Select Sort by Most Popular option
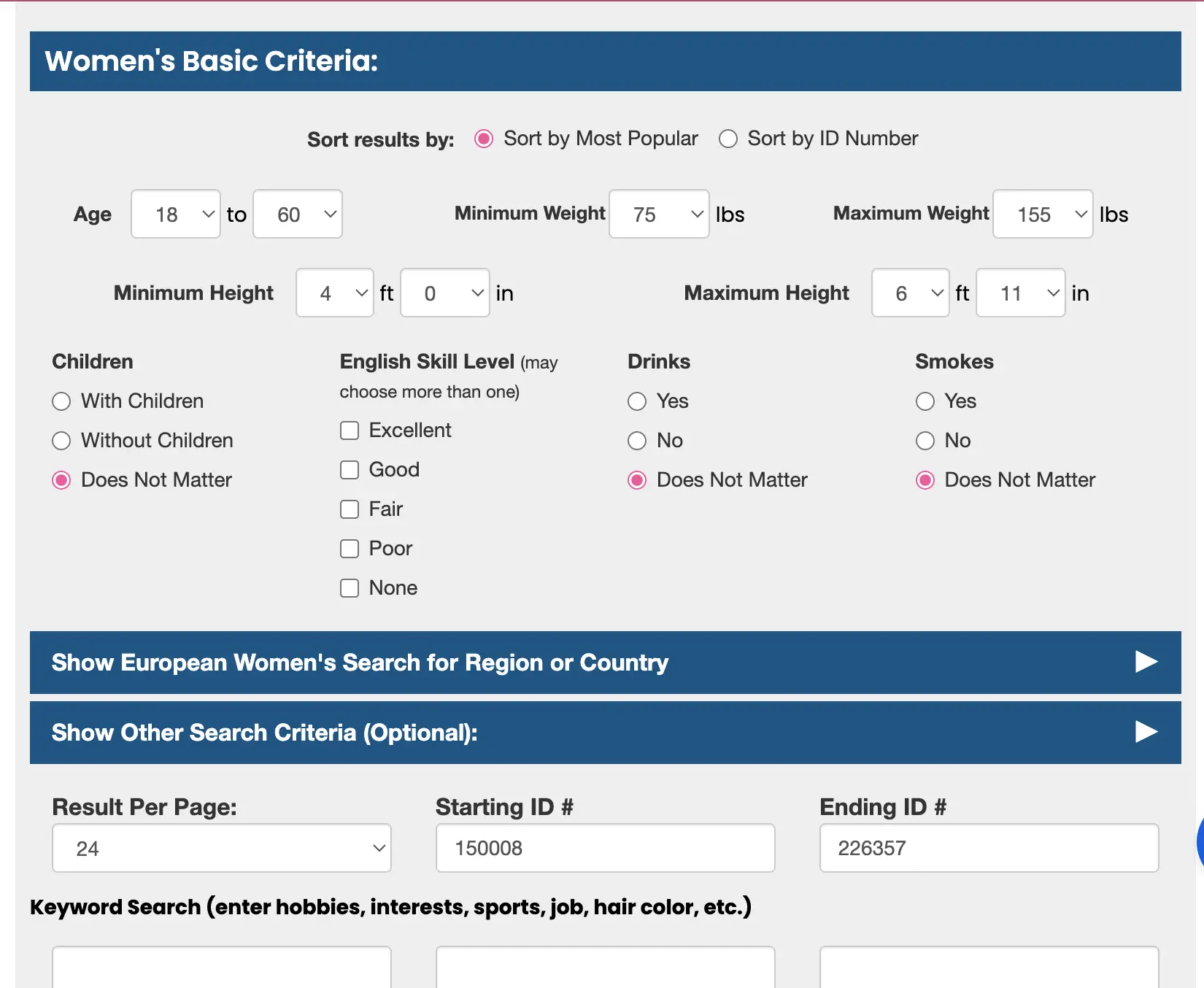This screenshot has height=988, width=1204. point(484,139)
